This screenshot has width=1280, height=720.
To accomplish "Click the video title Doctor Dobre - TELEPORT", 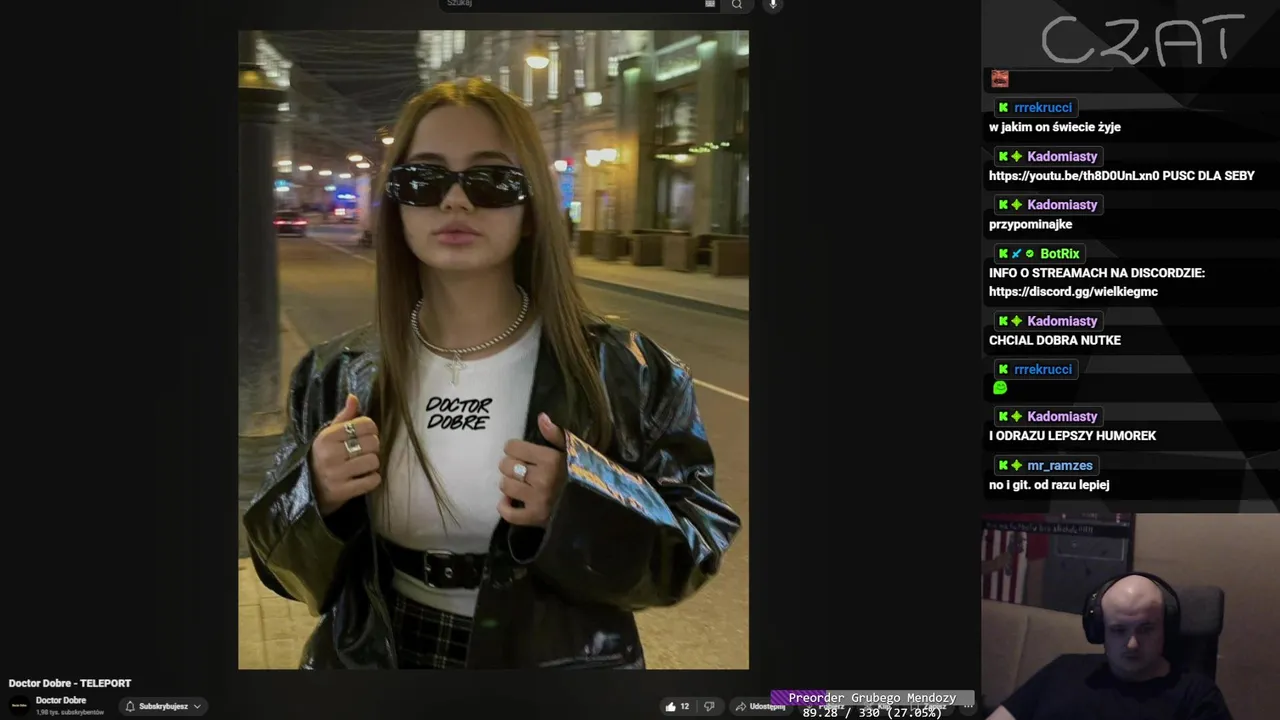I will coord(70,683).
